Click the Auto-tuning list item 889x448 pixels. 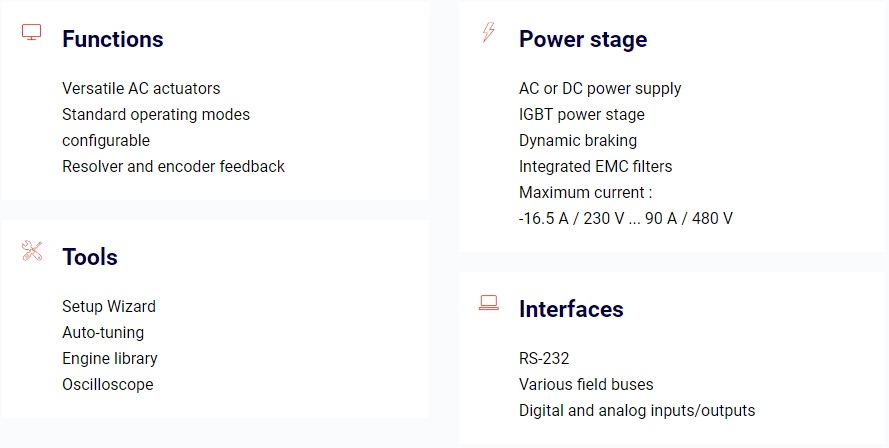[x=103, y=332]
